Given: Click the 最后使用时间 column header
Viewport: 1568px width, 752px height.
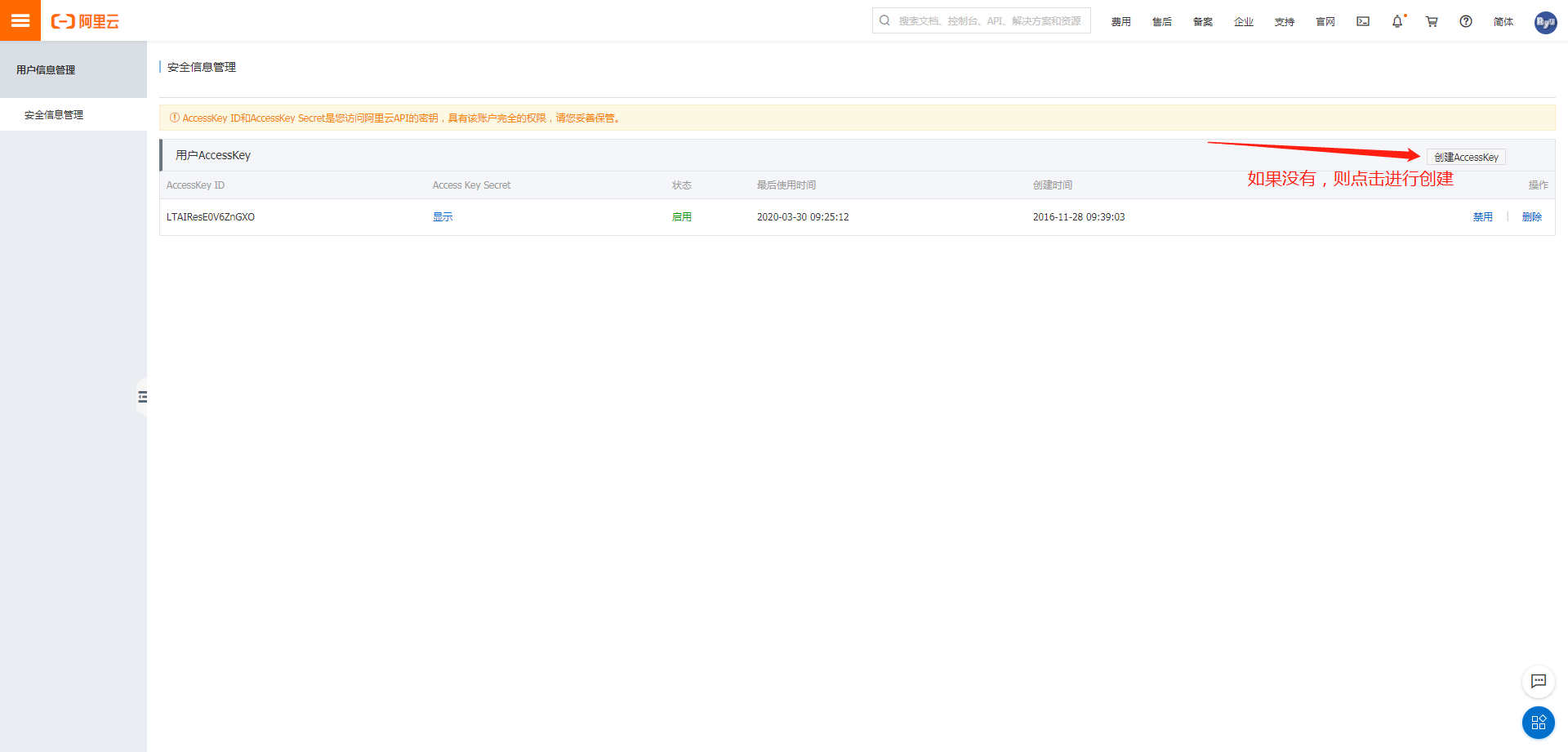Looking at the screenshot, I should click(786, 185).
